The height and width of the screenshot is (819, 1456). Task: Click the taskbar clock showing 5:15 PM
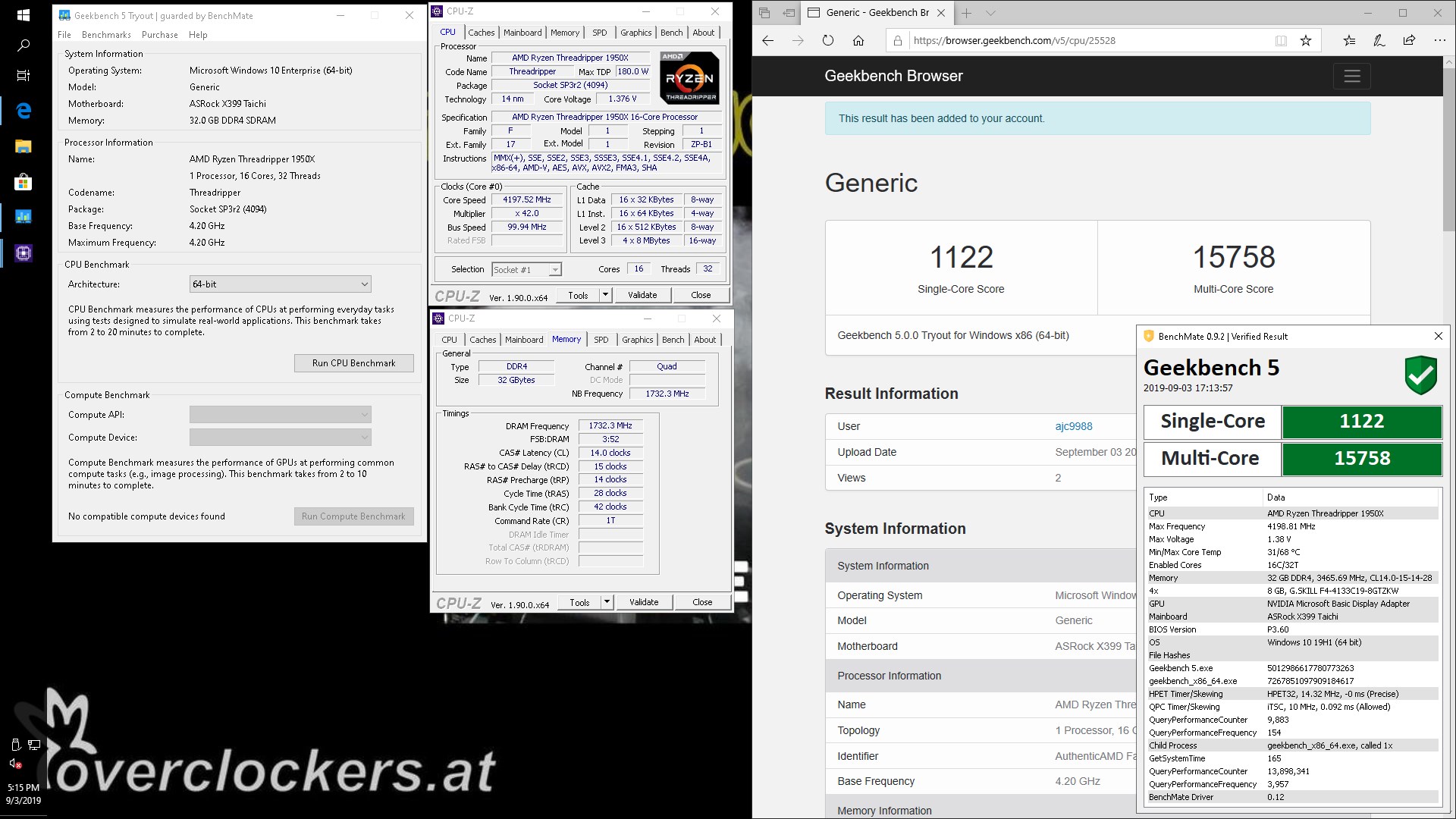(x=23, y=793)
